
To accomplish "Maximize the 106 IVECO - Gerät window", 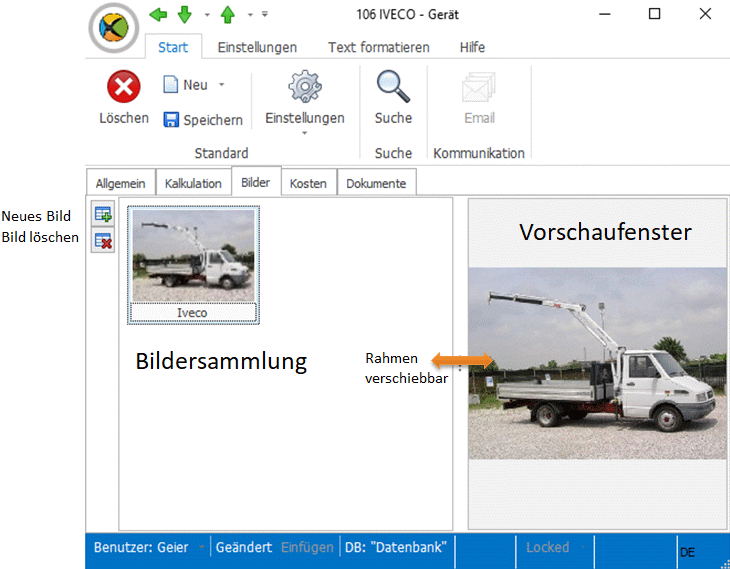I will 654,14.
